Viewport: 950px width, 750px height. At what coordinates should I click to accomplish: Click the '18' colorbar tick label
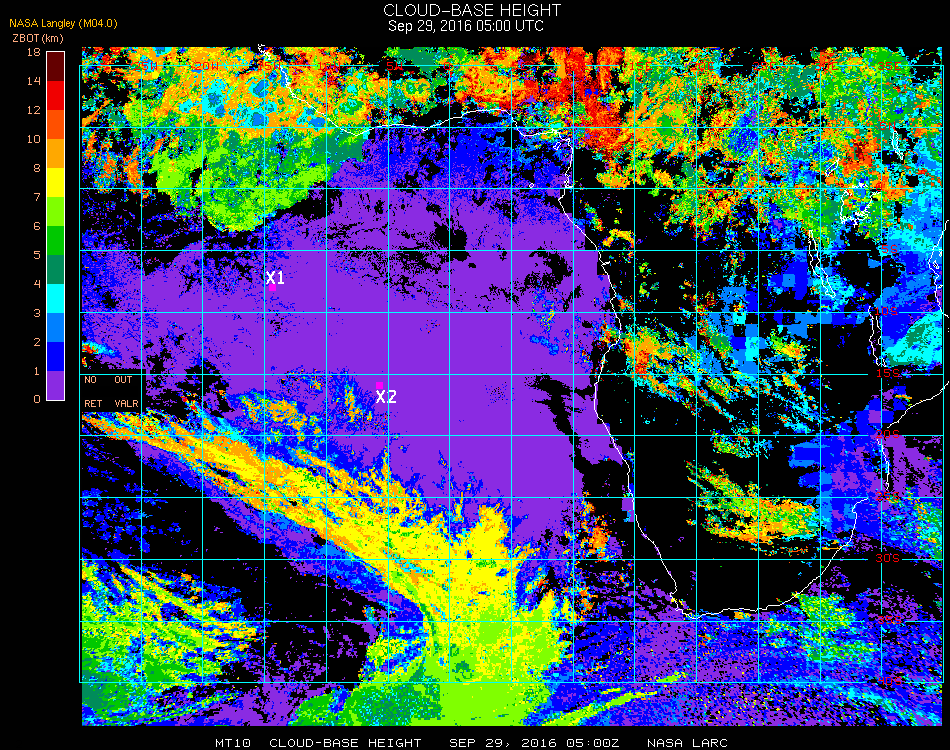tap(34, 52)
